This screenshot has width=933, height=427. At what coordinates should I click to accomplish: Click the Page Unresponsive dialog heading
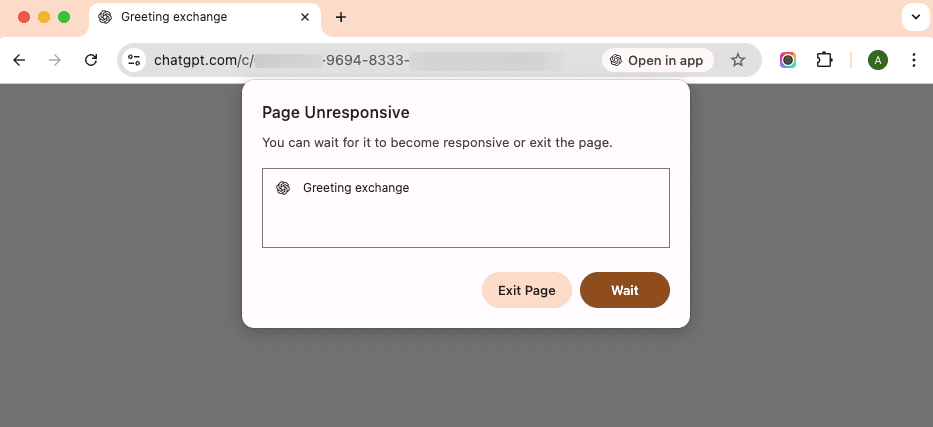(x=336, y=112)
